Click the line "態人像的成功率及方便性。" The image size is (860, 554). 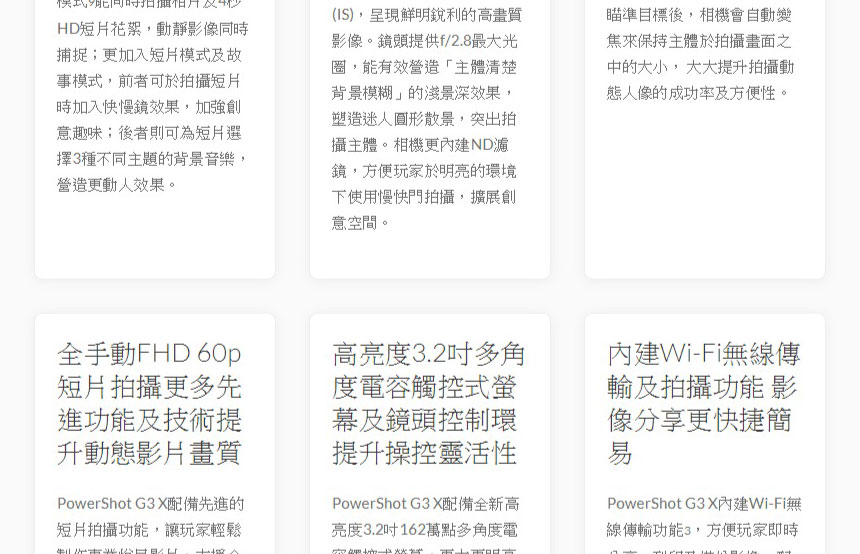[699, 93]
